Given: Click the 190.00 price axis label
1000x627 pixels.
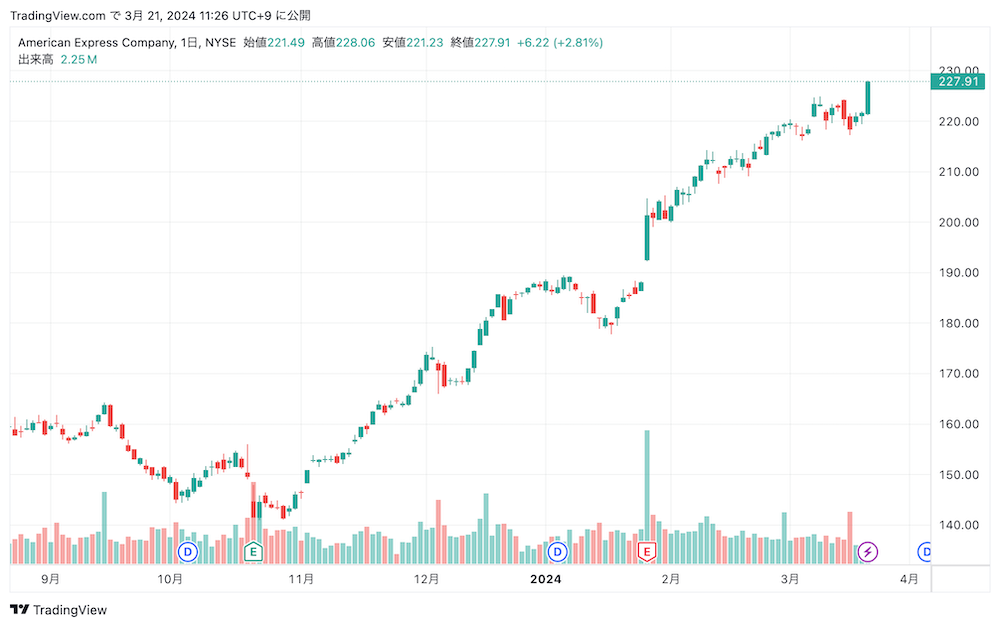Looking at the screenshot, I should coord(959,272).
